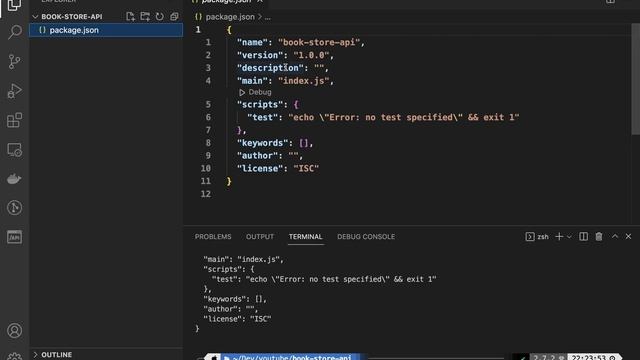Split the terminal panel

(x=584, y=237)
